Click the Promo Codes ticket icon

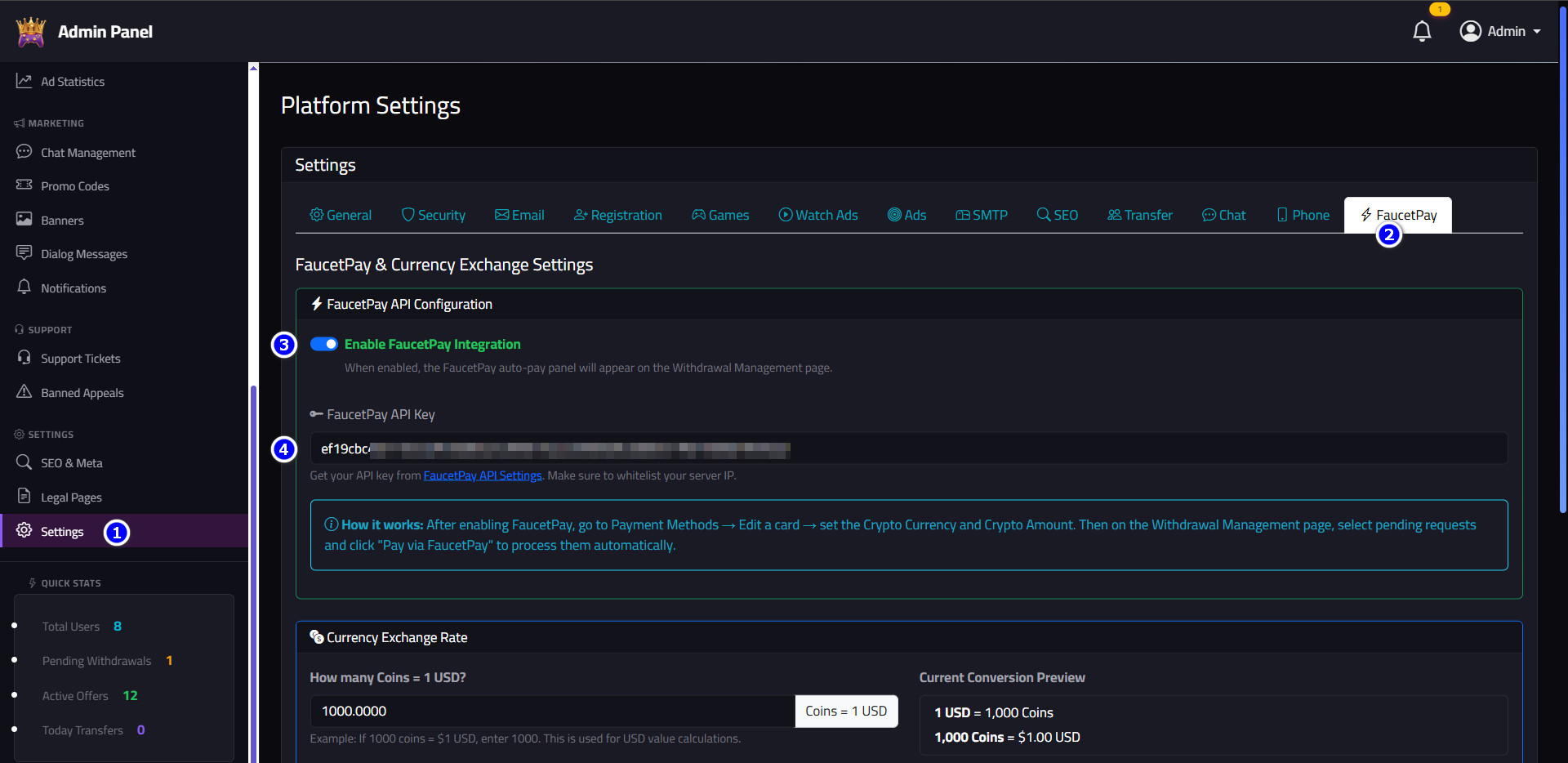point(24,185)
